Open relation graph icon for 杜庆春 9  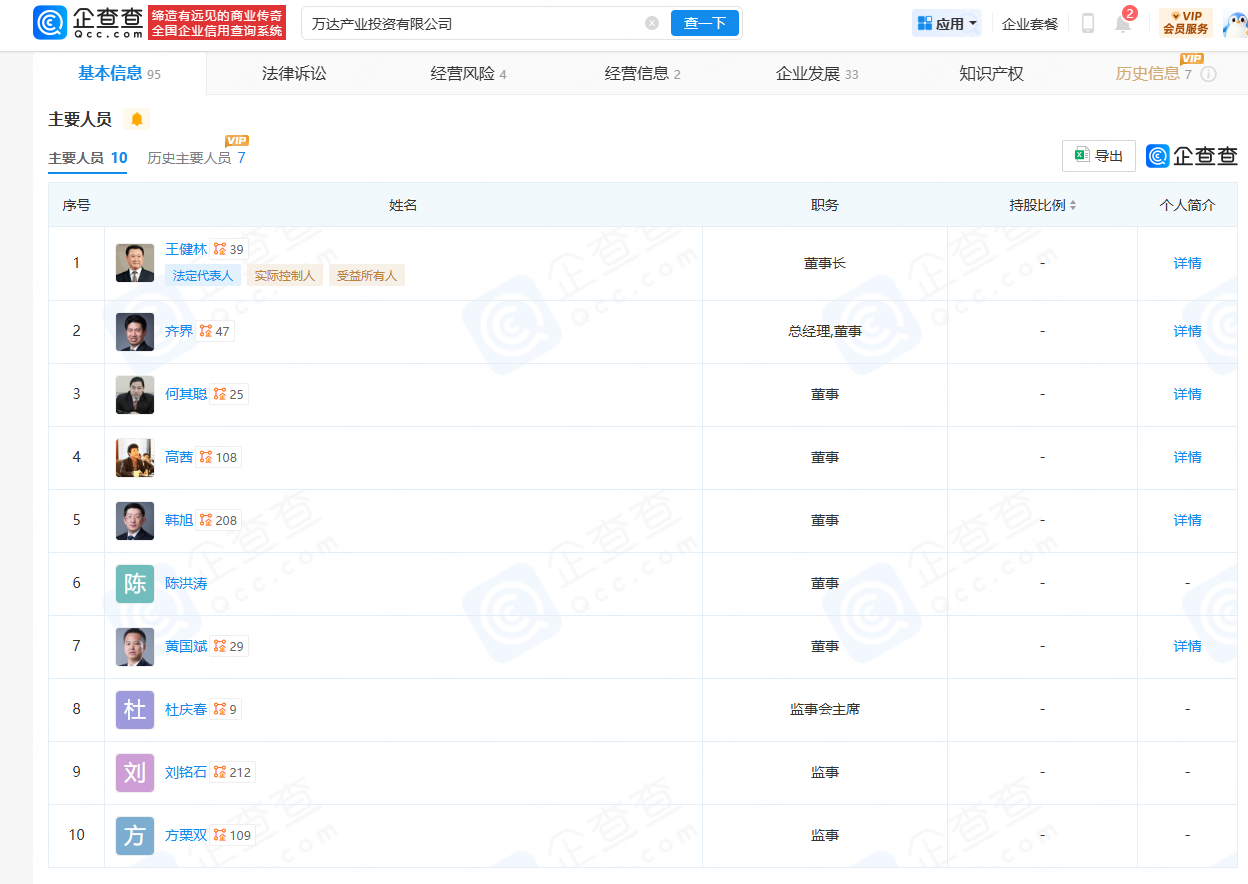(x=219, y=709)
